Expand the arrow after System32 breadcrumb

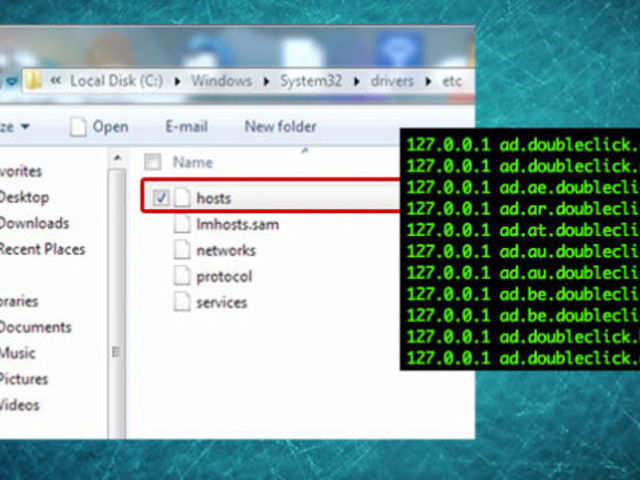click(x=356, y=82)
